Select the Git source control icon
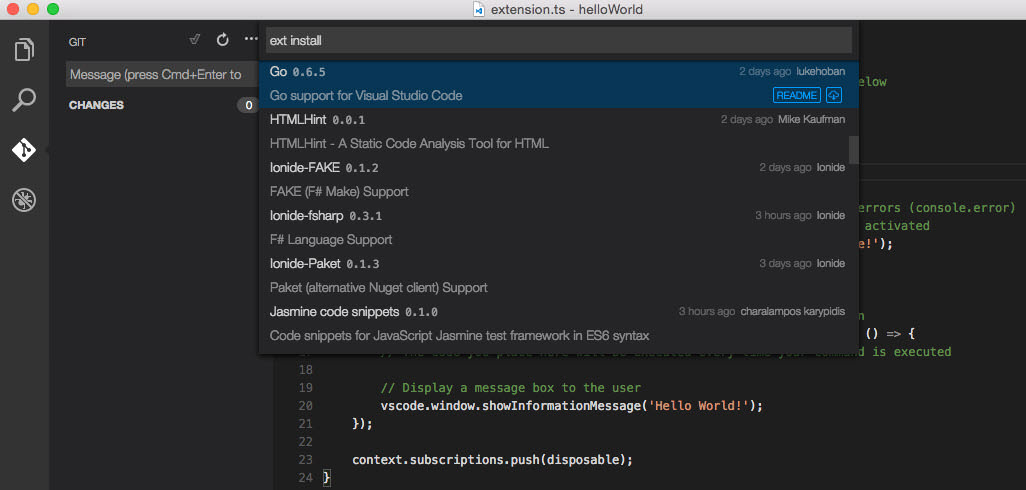The height and width of the screenshot is (490, 1026). (x=24, y=150)
